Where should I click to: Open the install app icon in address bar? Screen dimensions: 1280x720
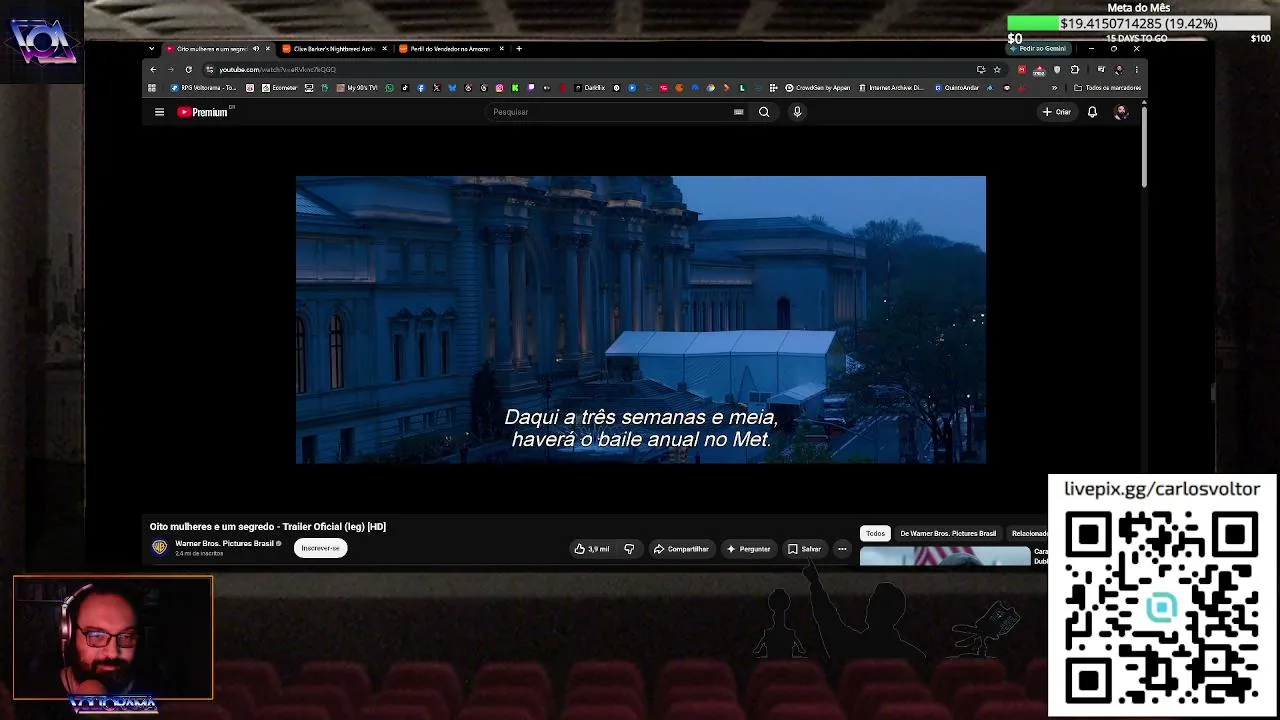point(981,69)
